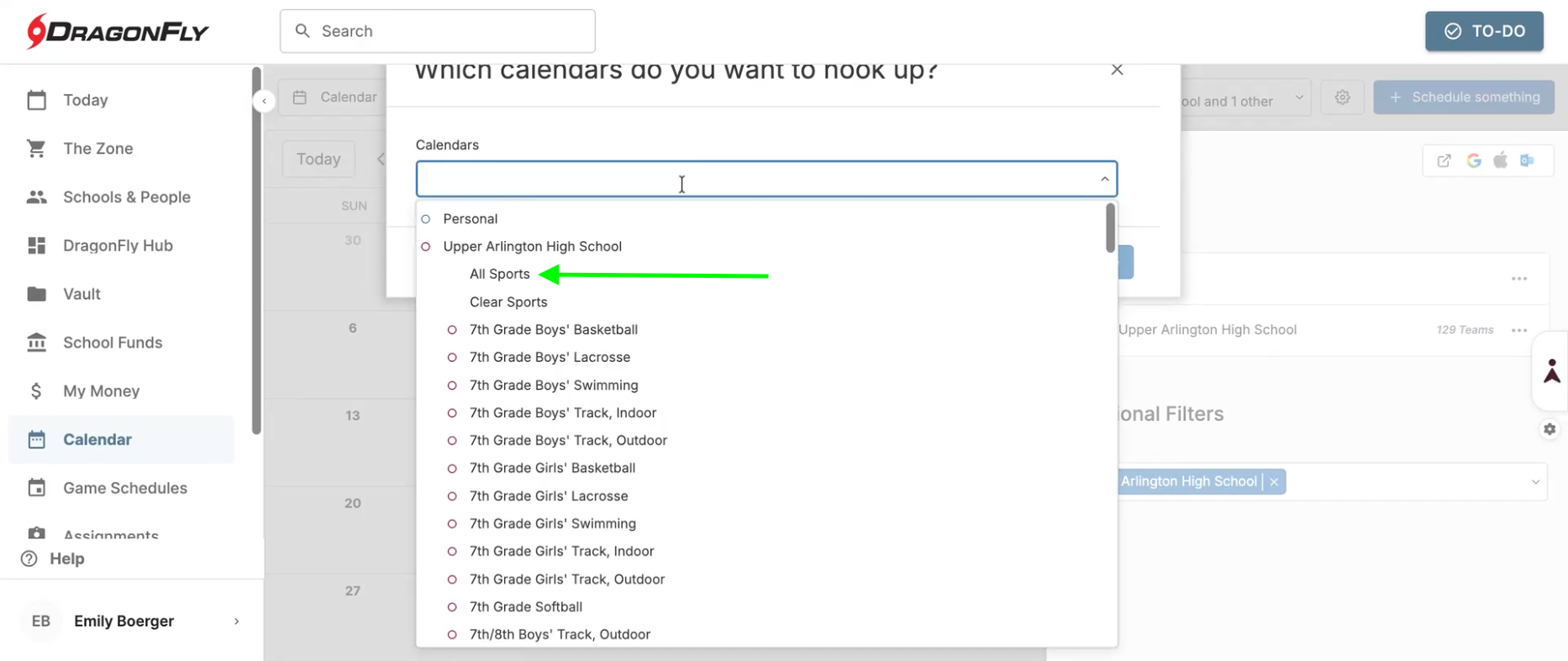Click the Vault folder icon
Screen dimensions: 1568x661
coord(36,294)
